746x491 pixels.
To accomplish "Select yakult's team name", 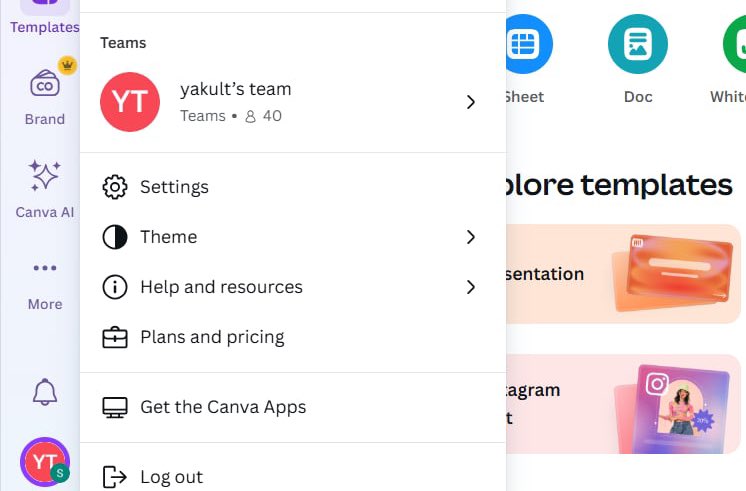I will click(x=236, y=89).
